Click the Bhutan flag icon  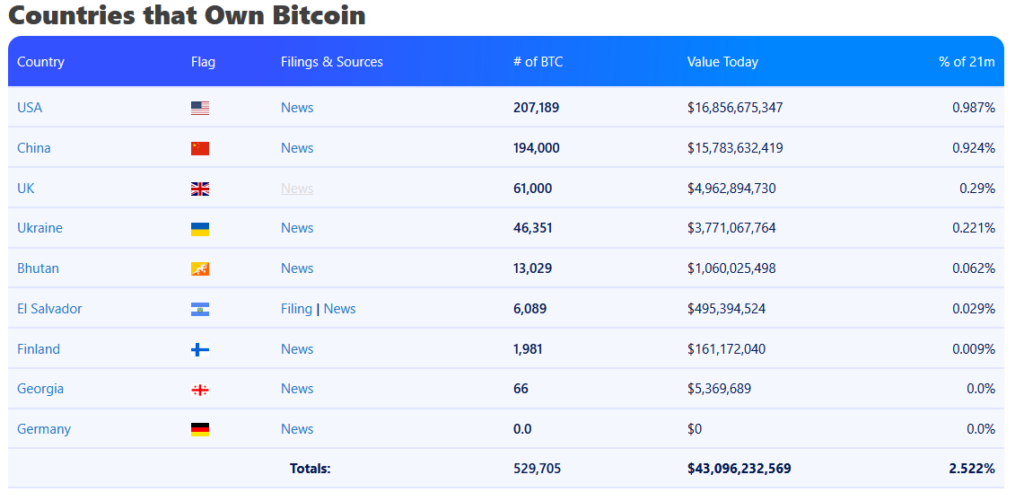(200, 269)
